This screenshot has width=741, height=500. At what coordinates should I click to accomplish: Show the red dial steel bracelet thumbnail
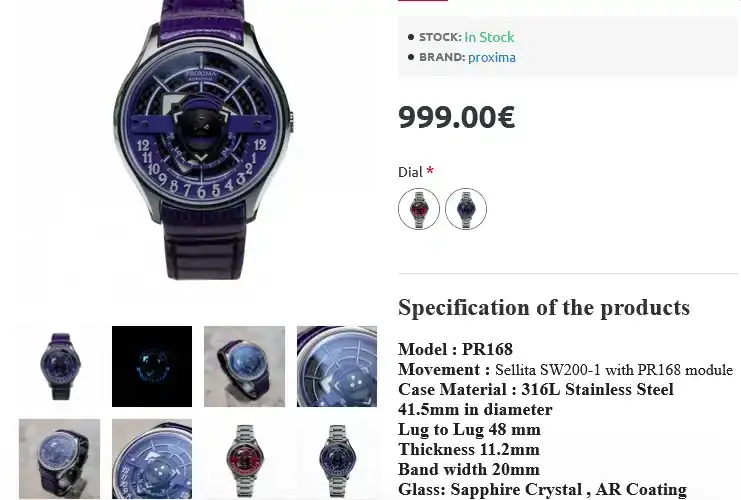[244, 459]
